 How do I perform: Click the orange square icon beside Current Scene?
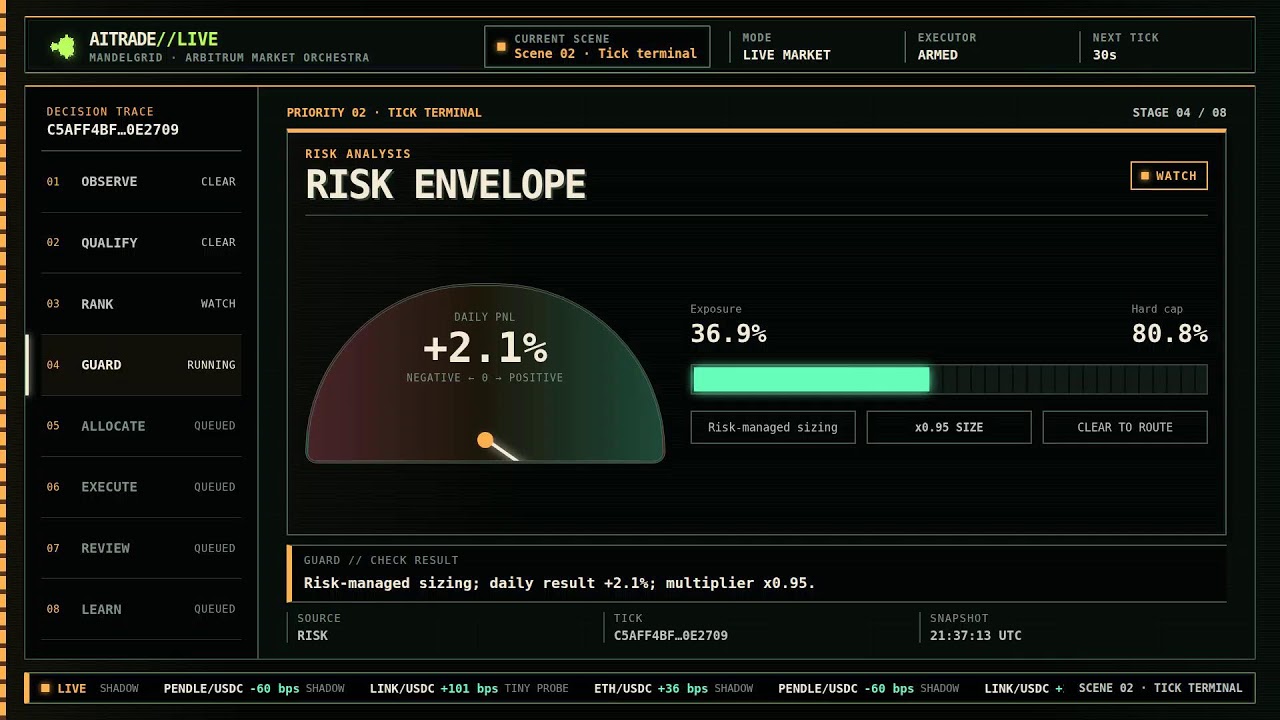pos(501,46)
